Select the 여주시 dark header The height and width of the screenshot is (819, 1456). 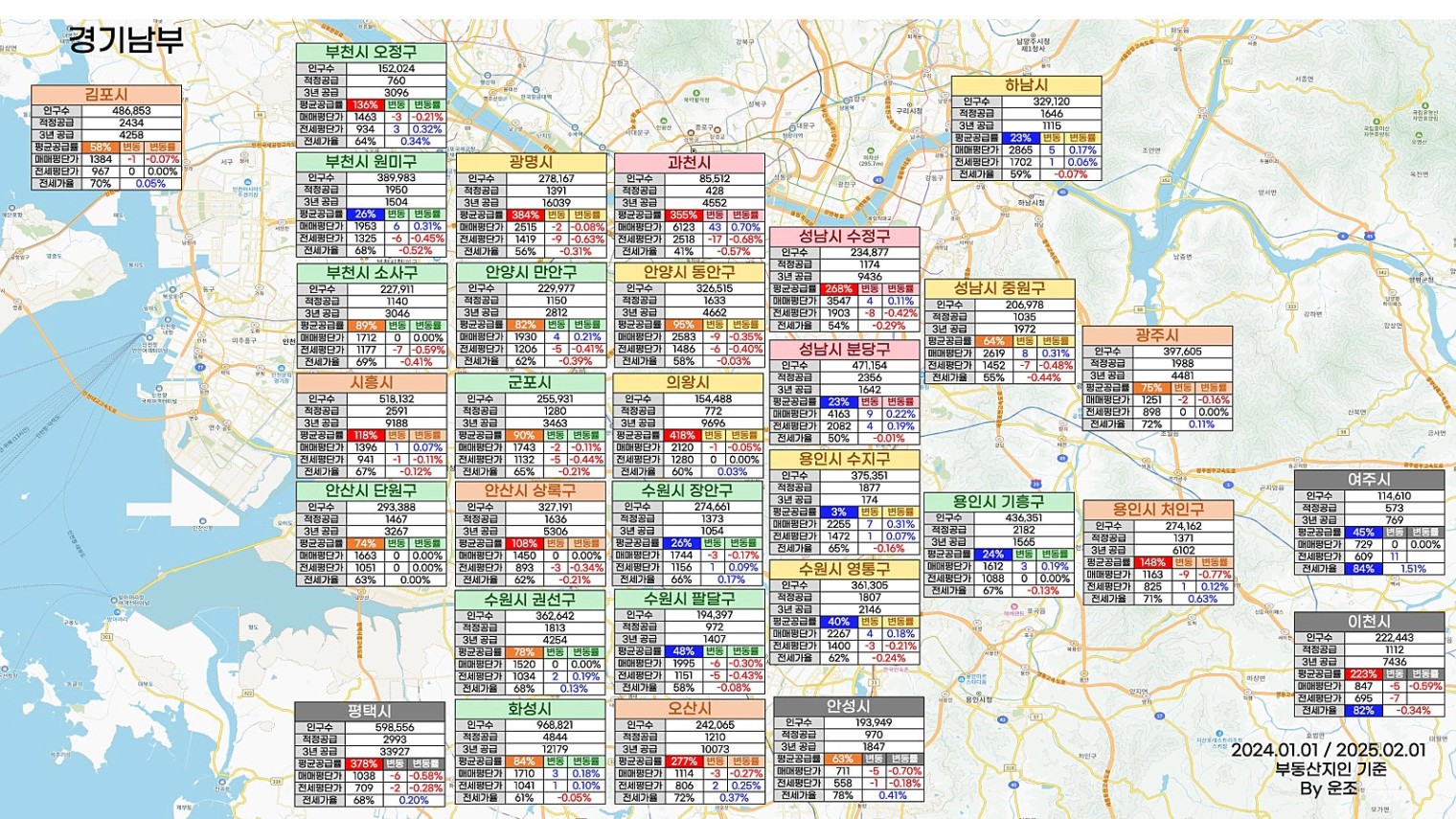click(1369, 479)
